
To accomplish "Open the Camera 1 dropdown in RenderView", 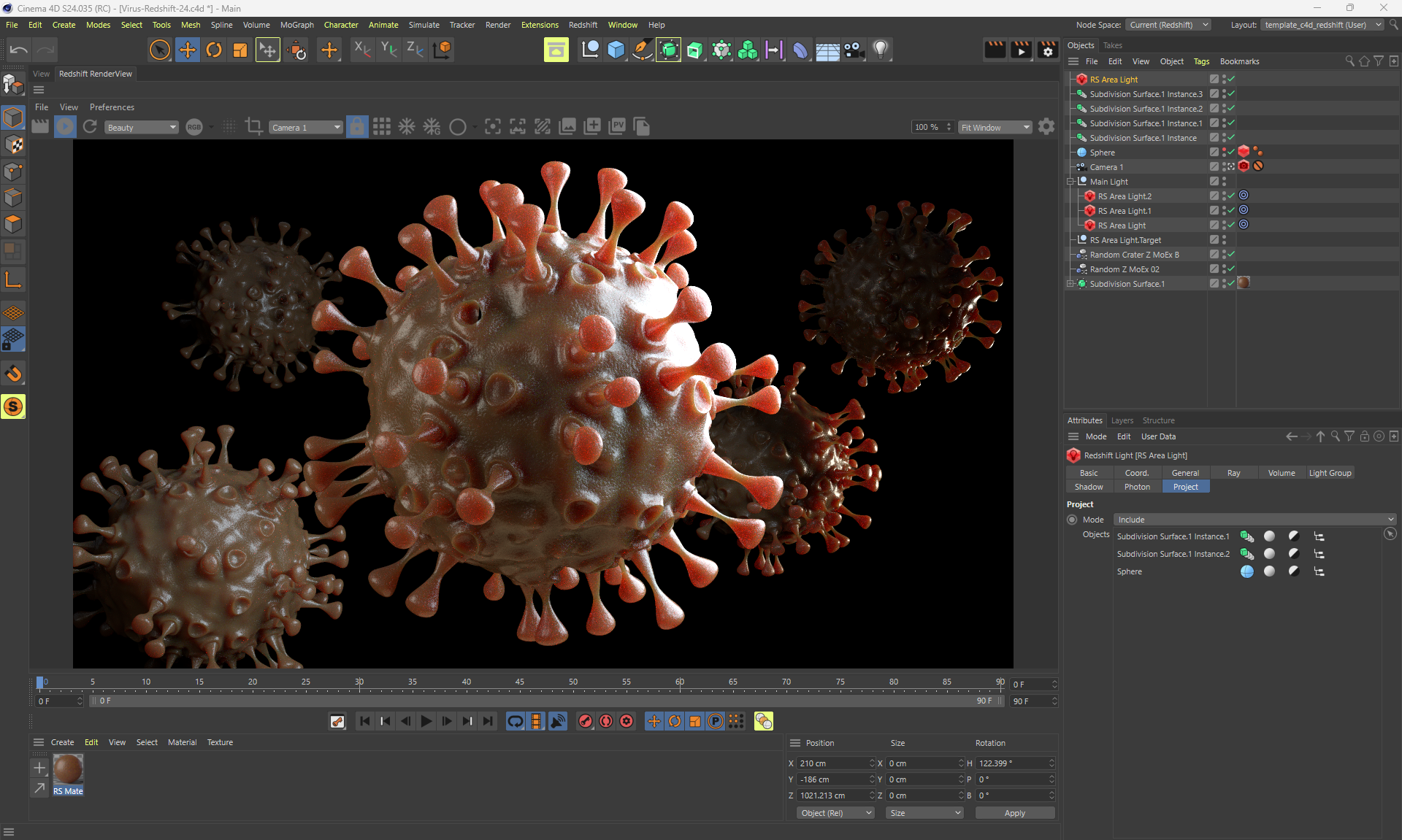I will (x=305, y=128).
